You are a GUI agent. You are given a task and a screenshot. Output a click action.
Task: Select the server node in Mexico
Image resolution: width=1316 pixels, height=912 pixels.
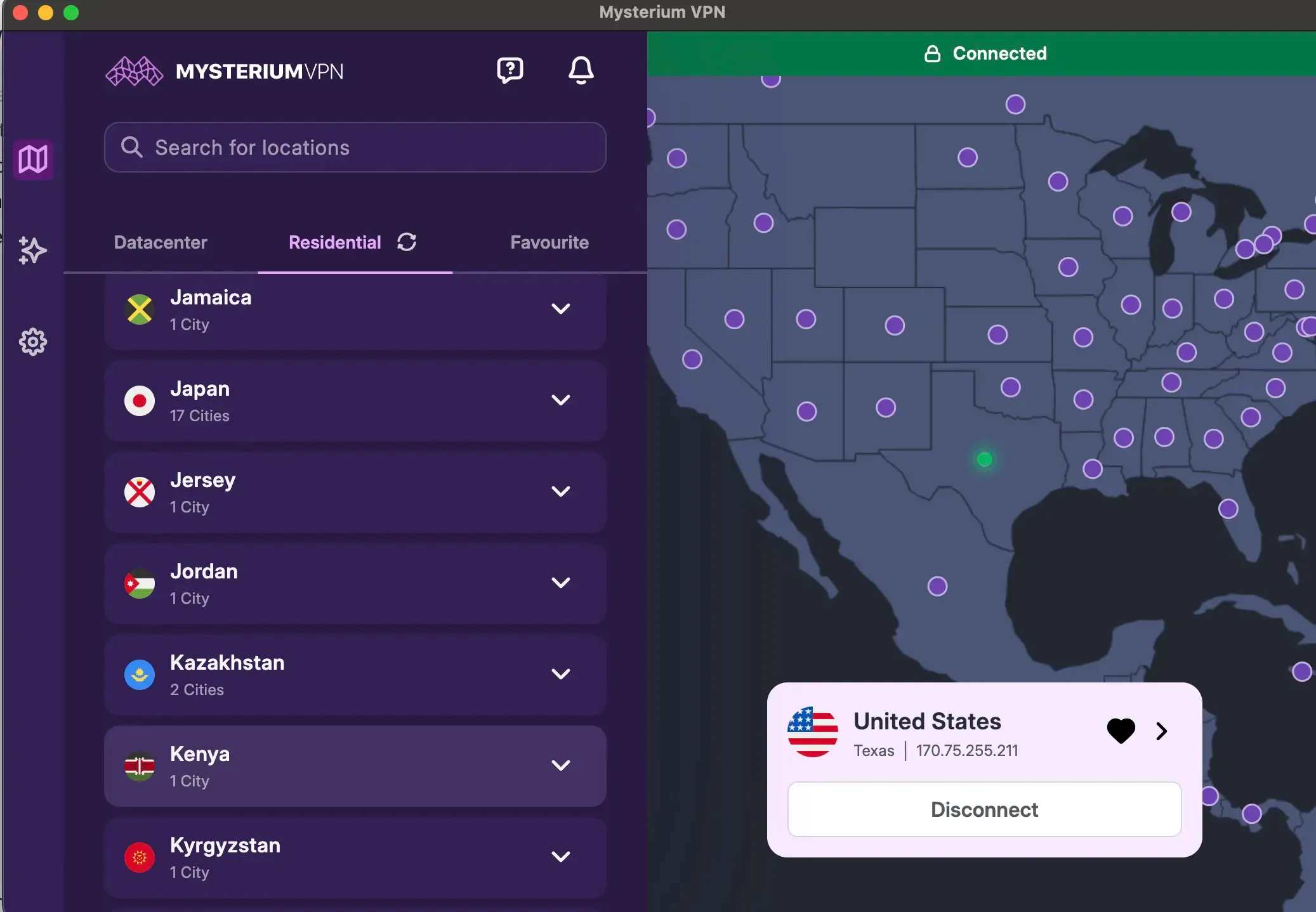pos(937,586)
